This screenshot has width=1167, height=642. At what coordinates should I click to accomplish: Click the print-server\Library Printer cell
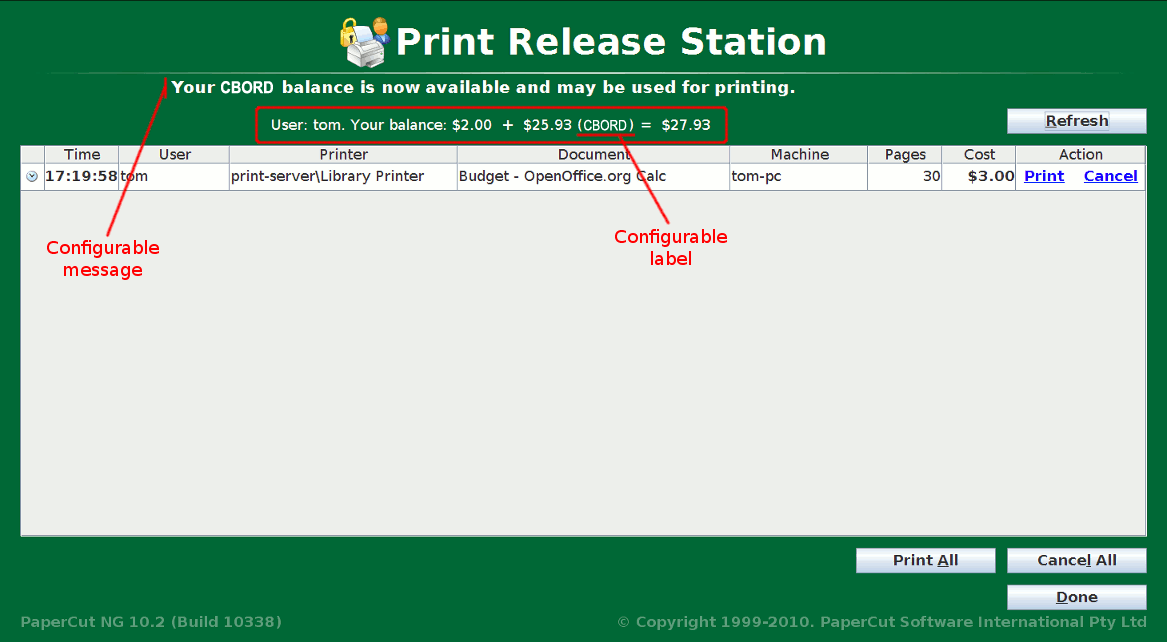(328, 177)
